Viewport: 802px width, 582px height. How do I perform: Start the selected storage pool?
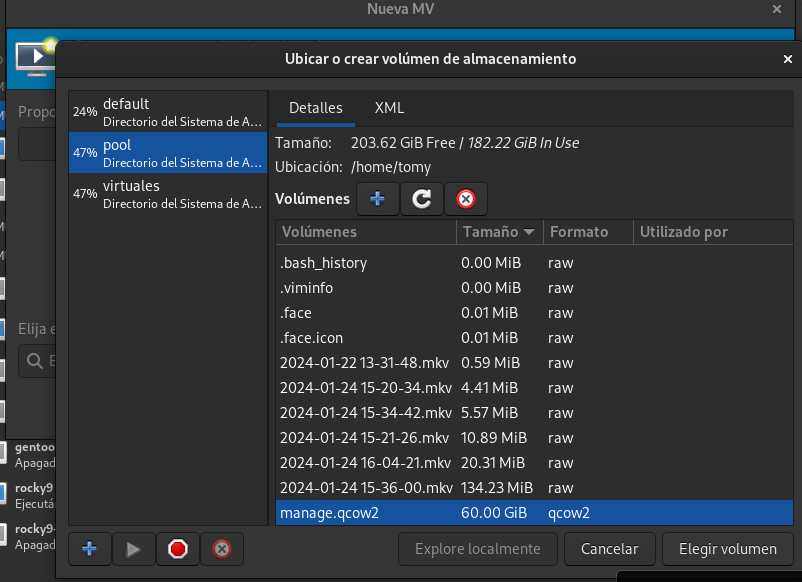[133, 548]
